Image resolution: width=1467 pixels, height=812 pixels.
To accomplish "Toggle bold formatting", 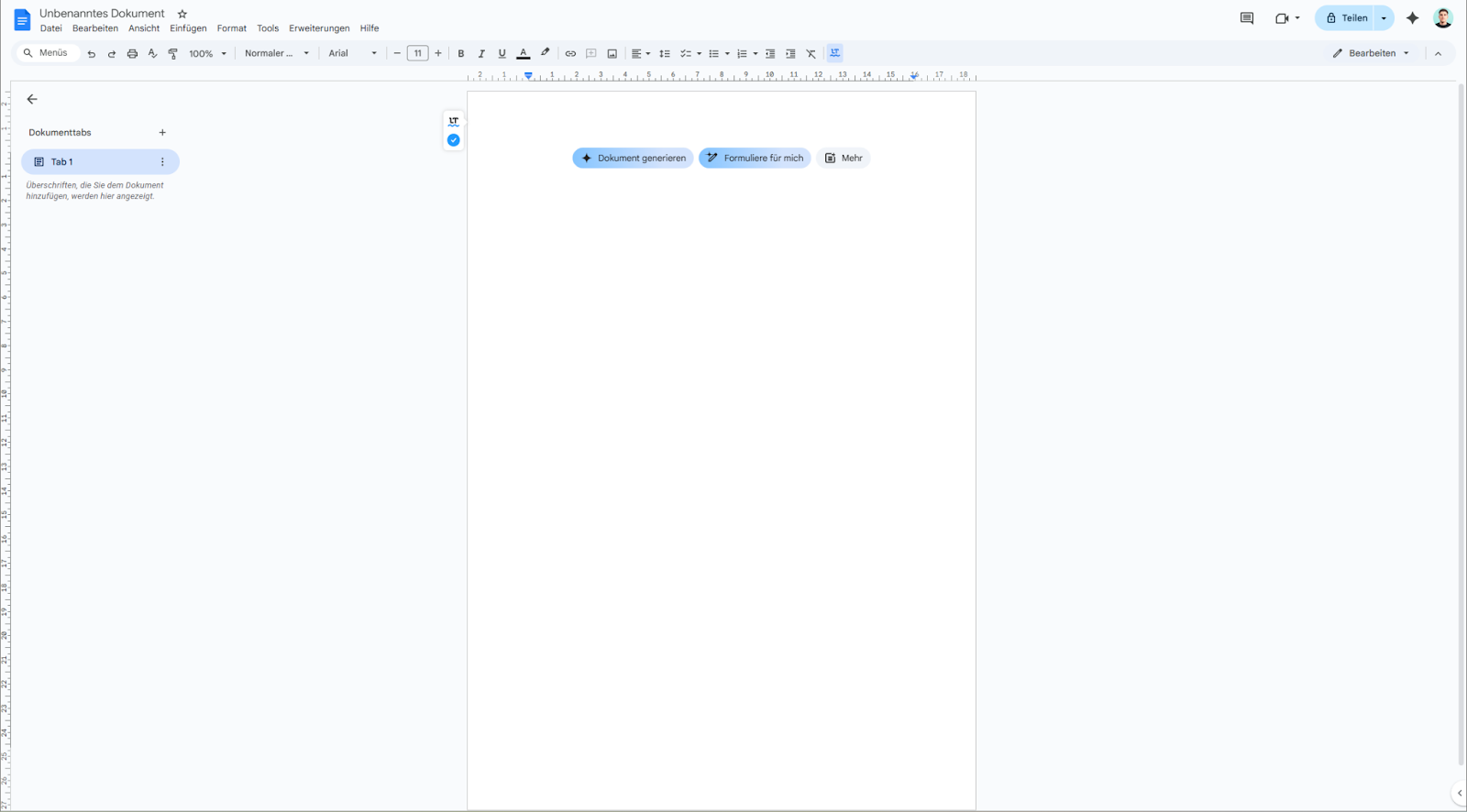I will point(461,54).
